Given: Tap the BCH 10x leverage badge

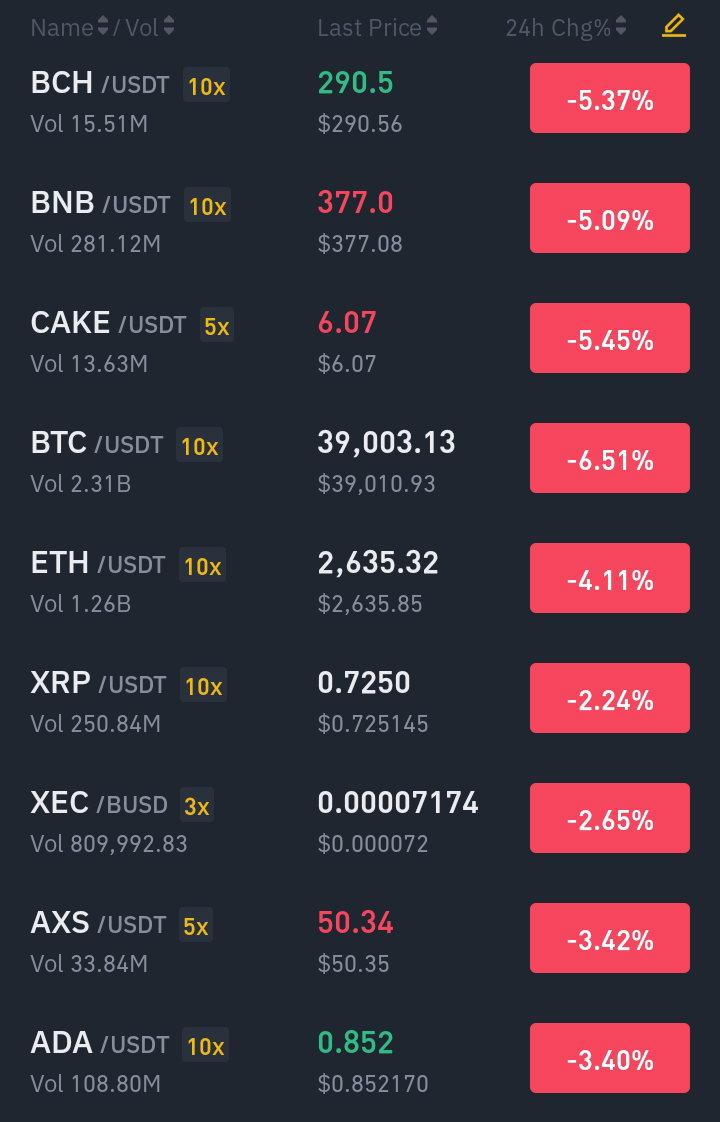Looking at the screenshot, I should tap(207, 86).
